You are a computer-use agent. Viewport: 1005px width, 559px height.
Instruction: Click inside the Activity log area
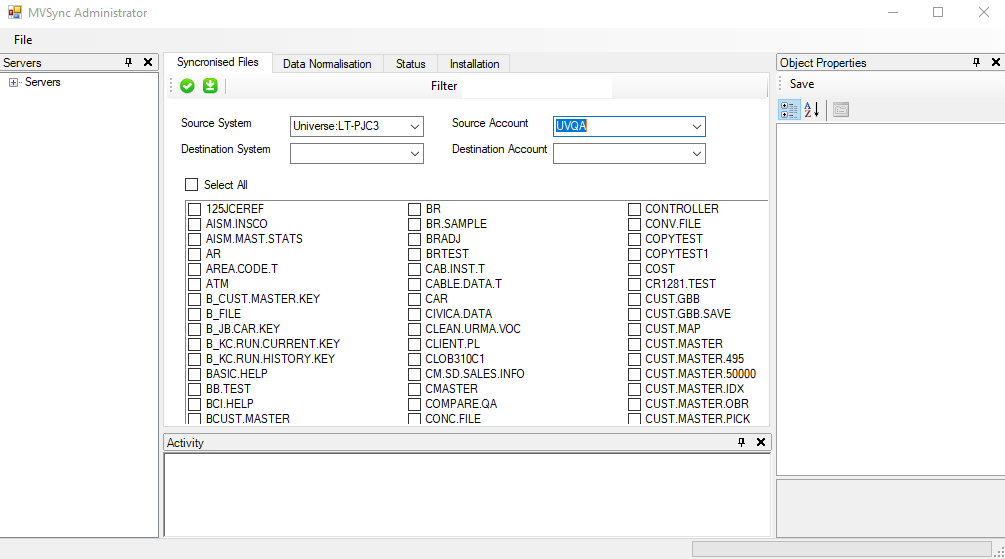[467, 494]
